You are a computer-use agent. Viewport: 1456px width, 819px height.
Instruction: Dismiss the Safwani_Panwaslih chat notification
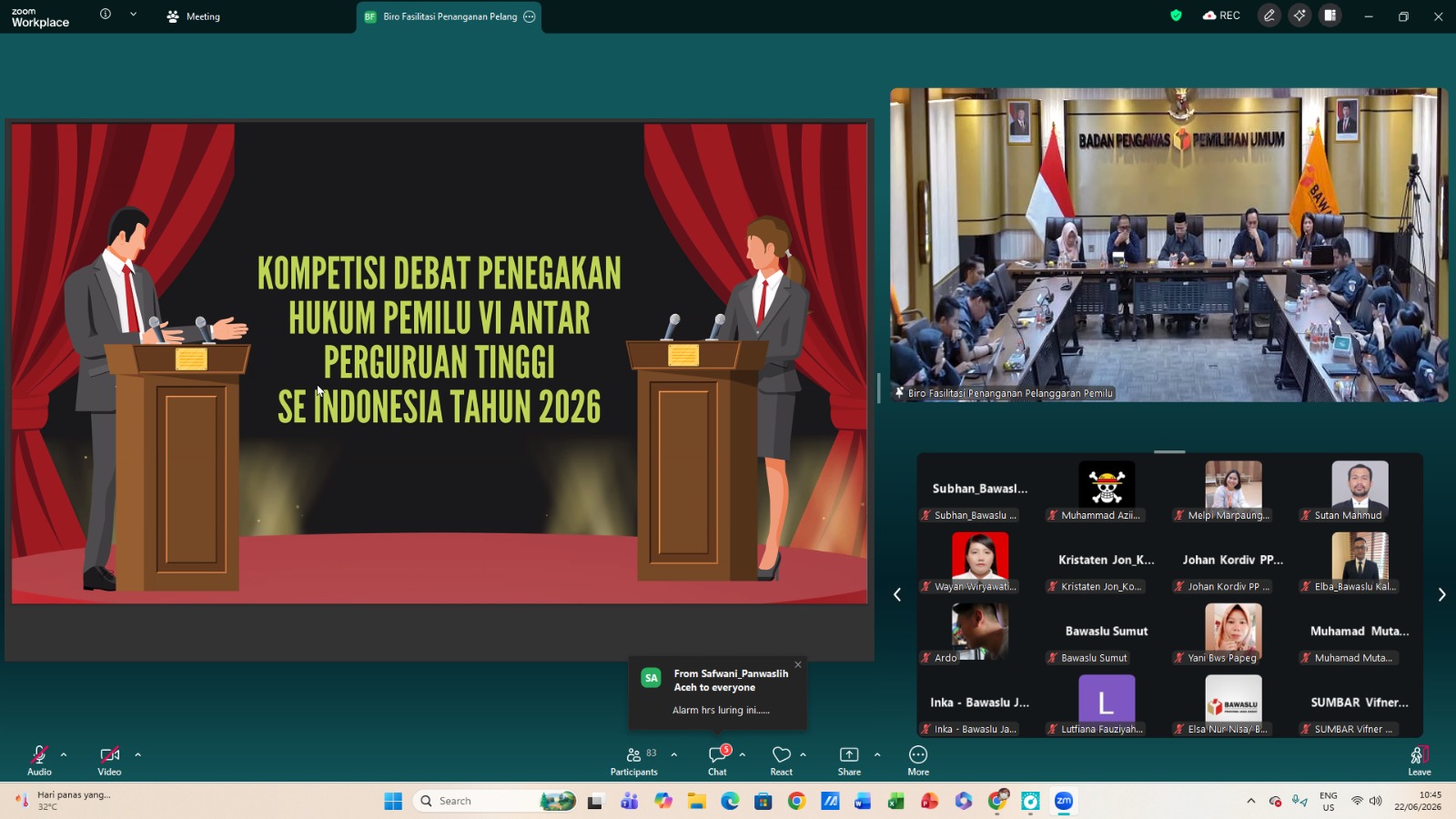click(x=798, y=664)
